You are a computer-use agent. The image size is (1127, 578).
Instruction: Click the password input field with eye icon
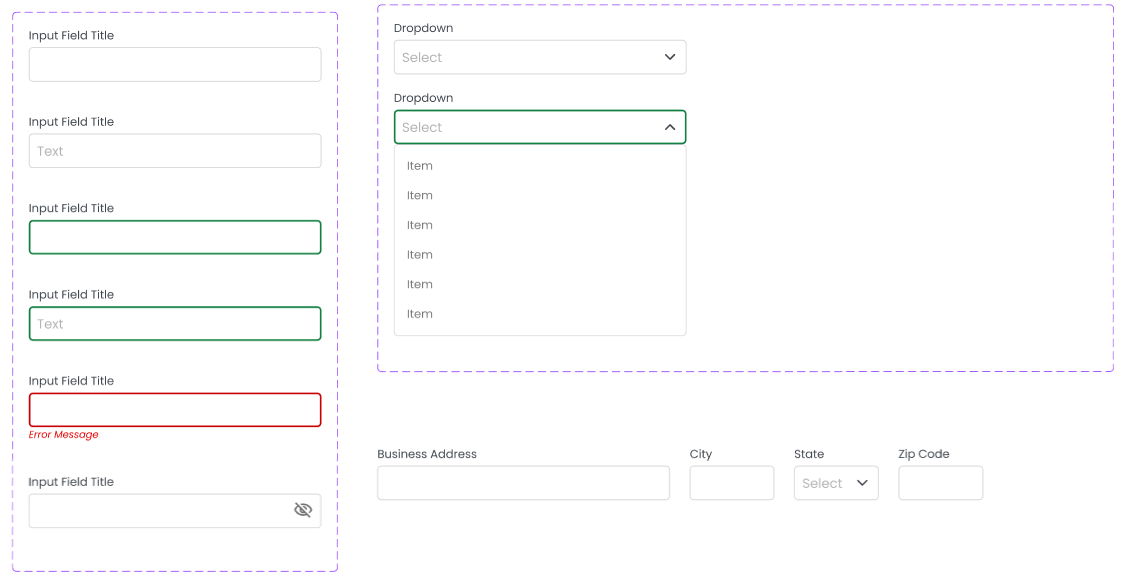point(175,510)
